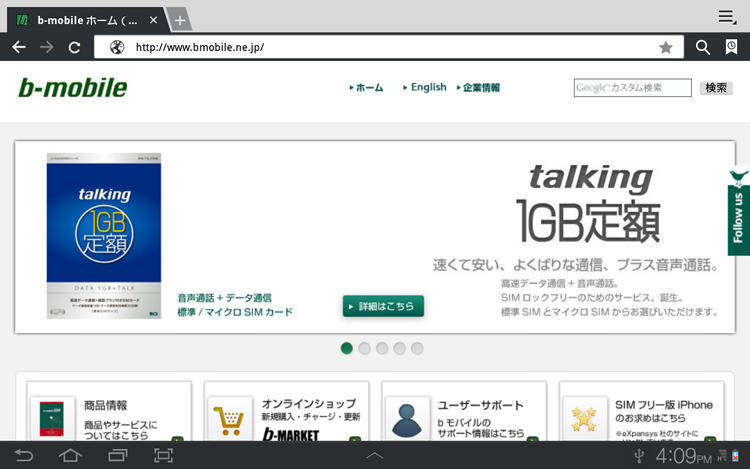Open the オンラインショップ card
Image resolution: width=750 pixels, height=469 pixels.
(x=287, y=411)
